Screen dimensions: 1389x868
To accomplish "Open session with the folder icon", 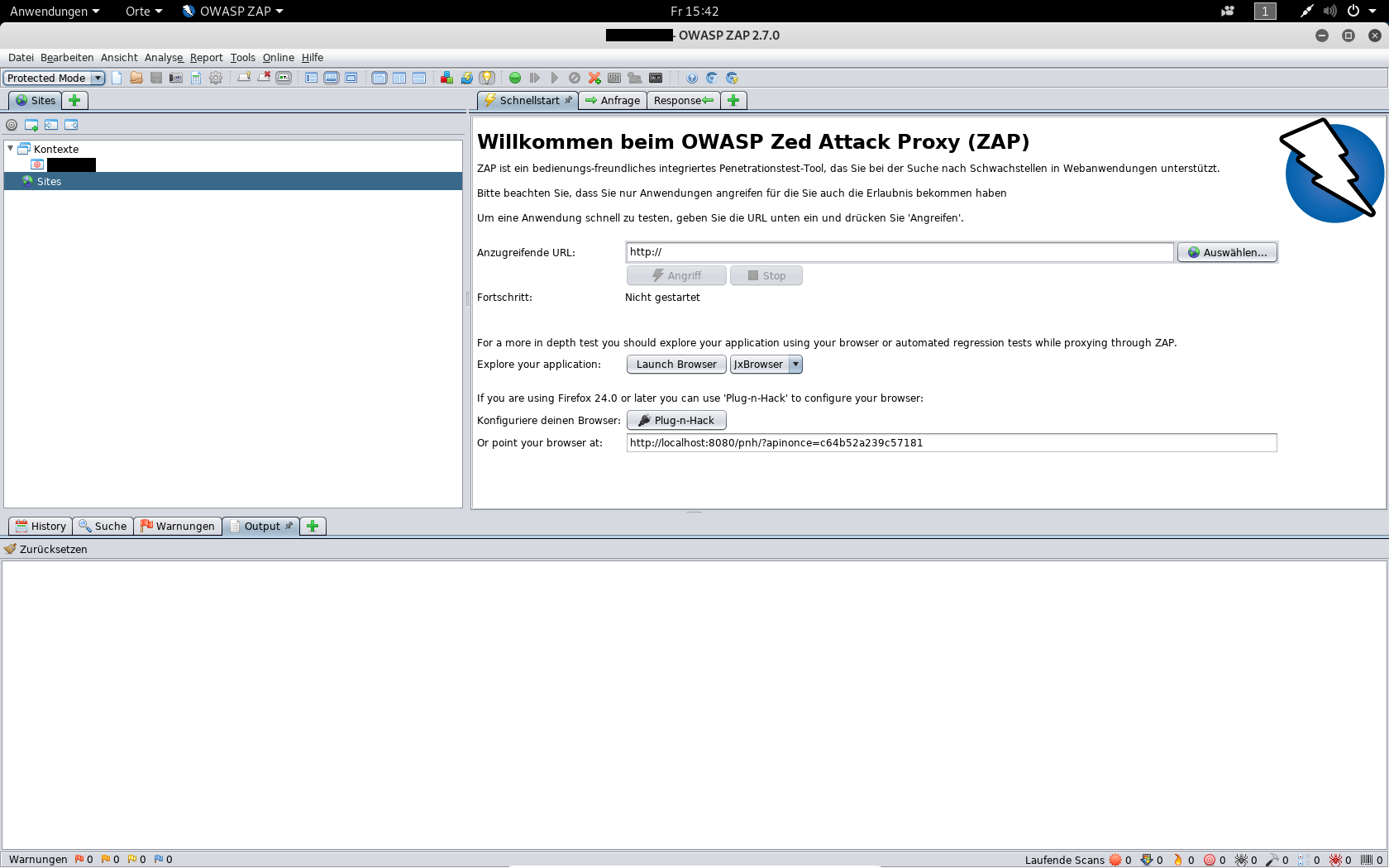I will click(x=136, y=78).
